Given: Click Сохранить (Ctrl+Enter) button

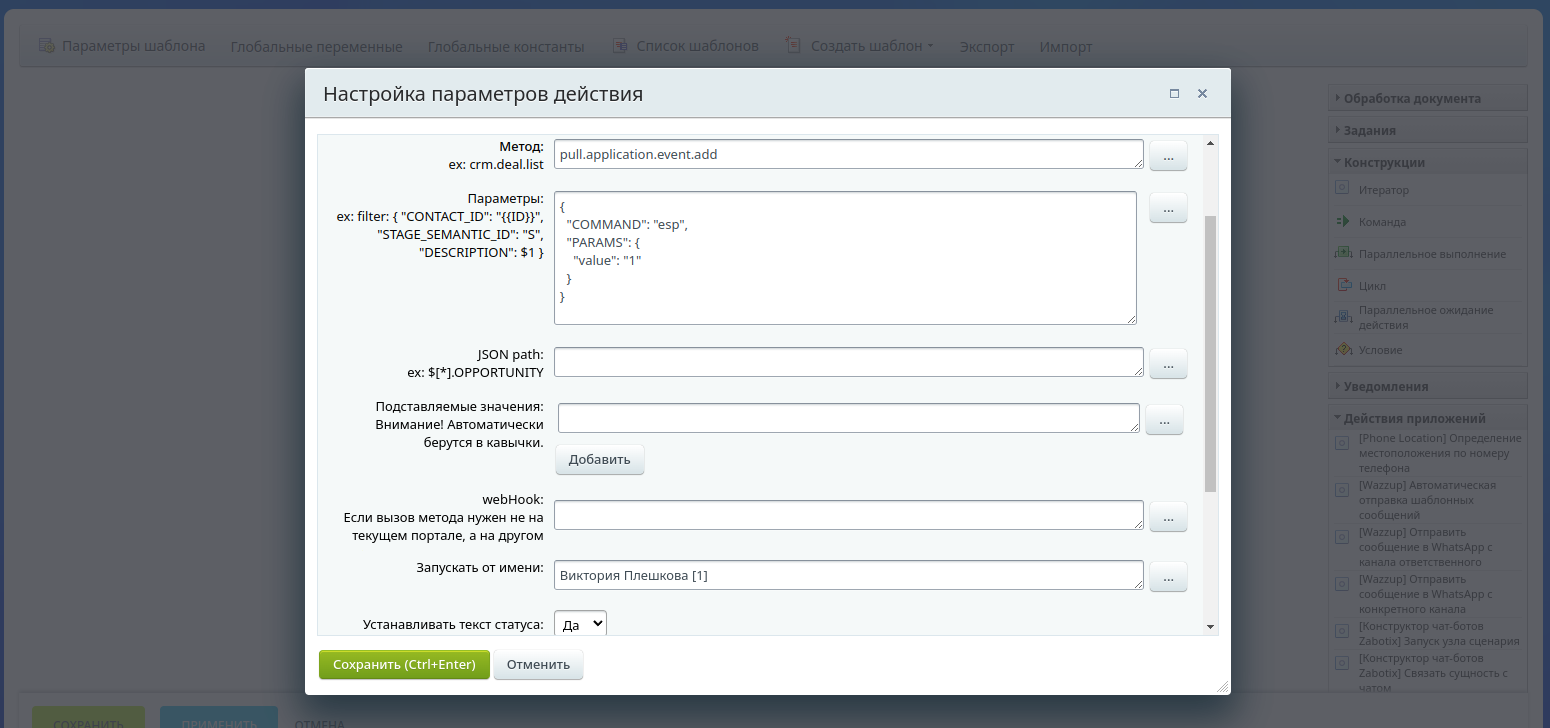Looking at the screenshot, I should click(x=404, y=665).
